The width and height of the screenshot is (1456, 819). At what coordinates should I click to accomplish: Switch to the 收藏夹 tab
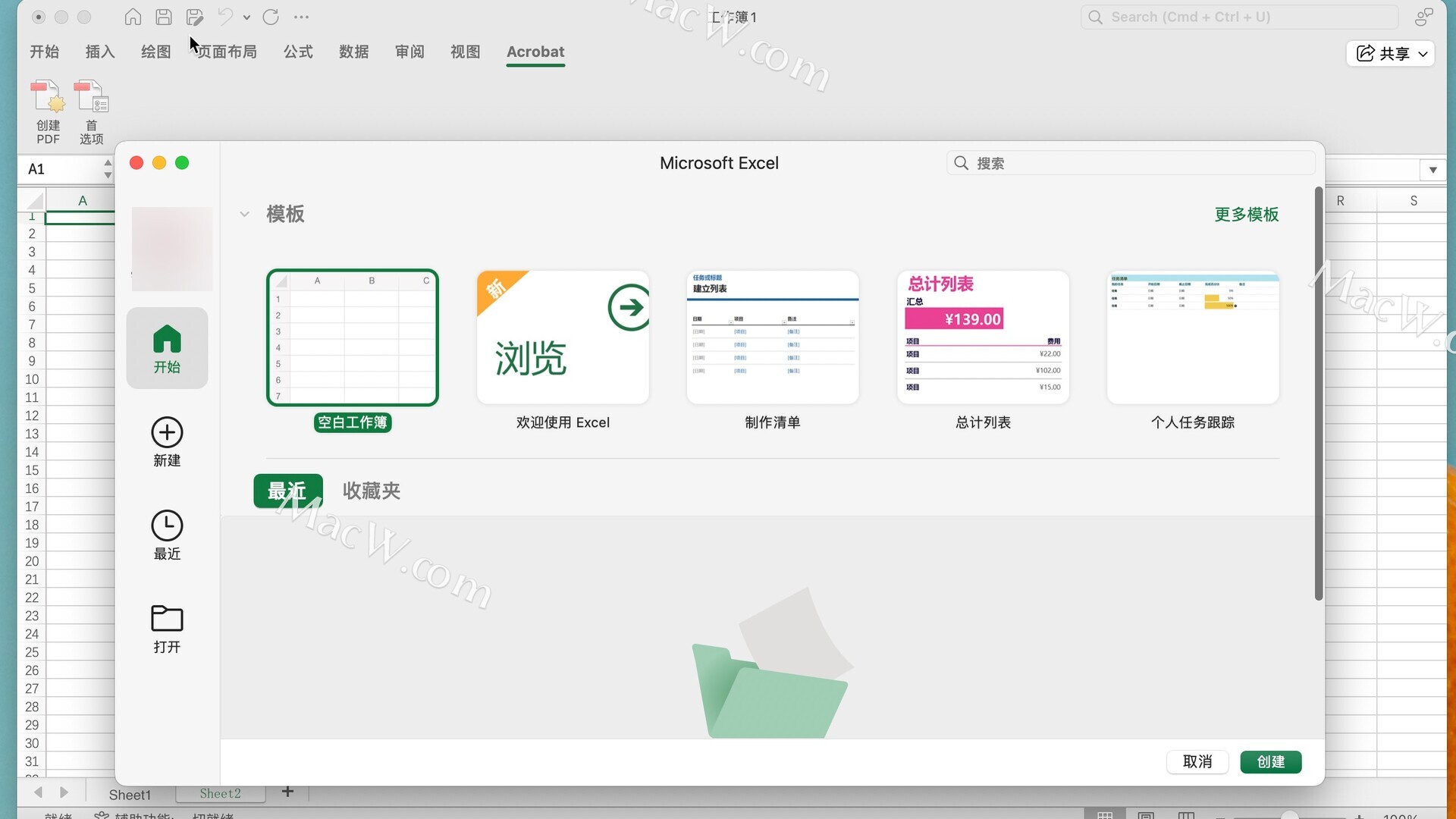point(372,491)
